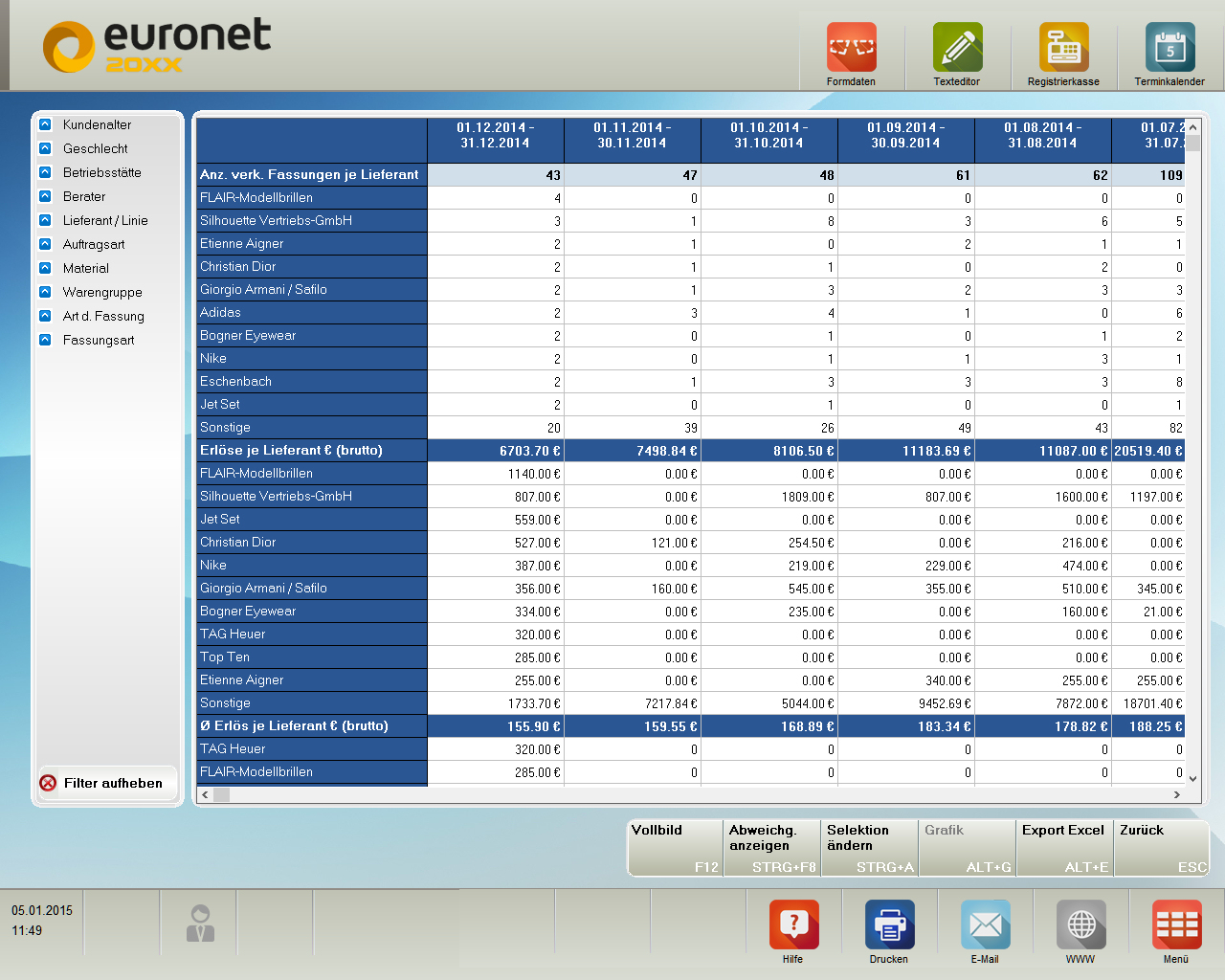Open the Formdaten icon

851,48
